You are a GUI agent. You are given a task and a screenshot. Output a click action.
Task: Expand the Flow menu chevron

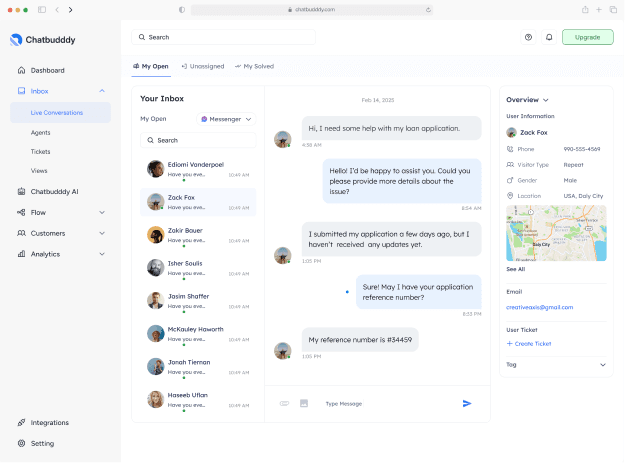click(102, 212)
